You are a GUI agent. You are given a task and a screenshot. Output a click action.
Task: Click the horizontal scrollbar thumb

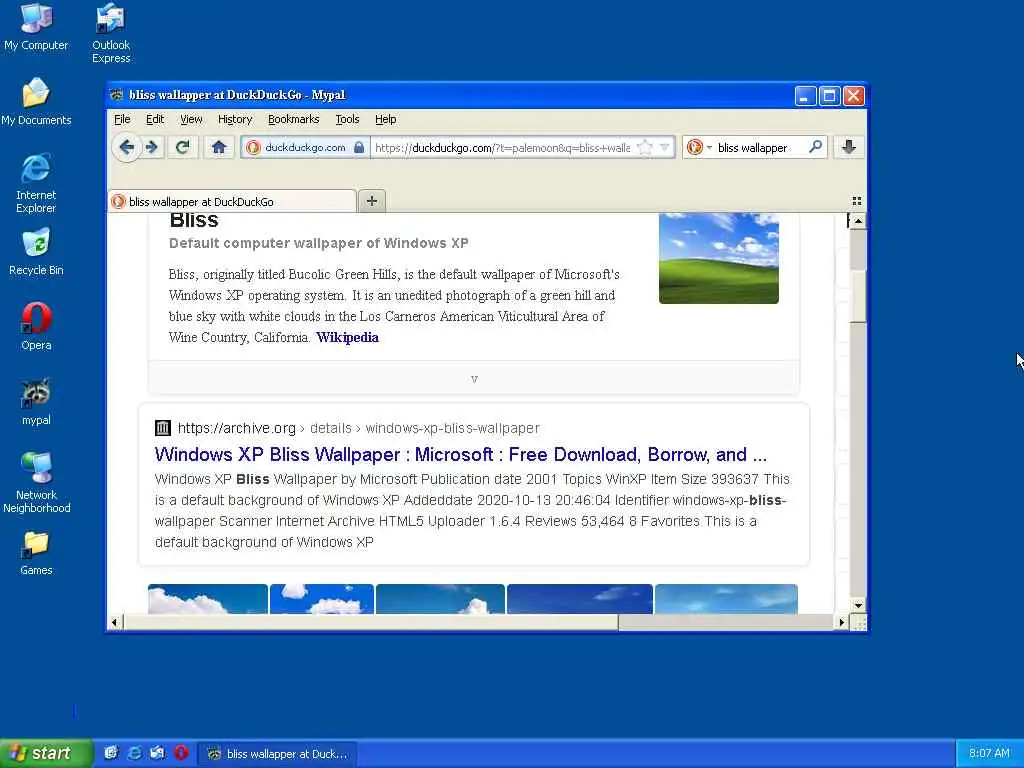tap(370, 622)
